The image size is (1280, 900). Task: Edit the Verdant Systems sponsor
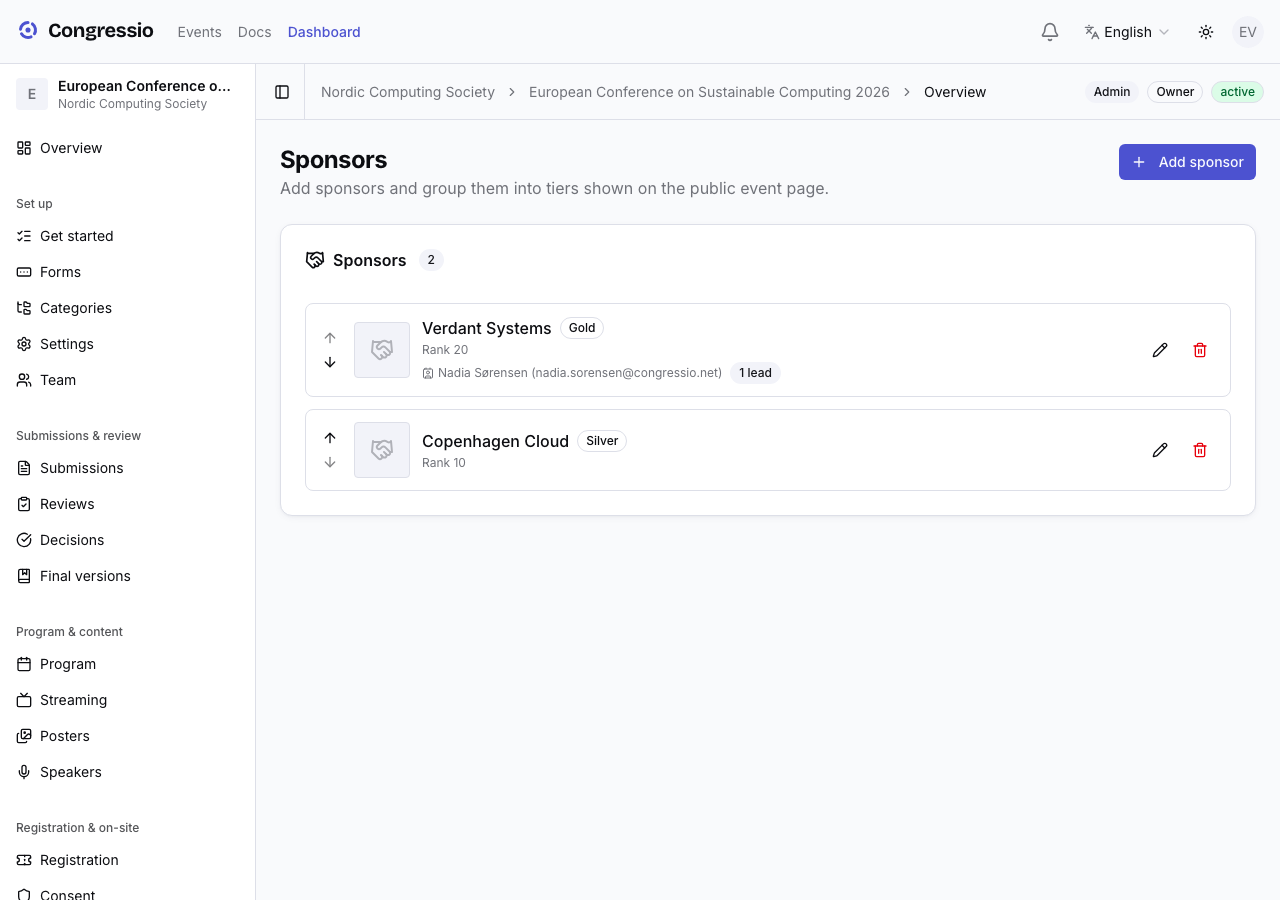tap(1160, 350)
